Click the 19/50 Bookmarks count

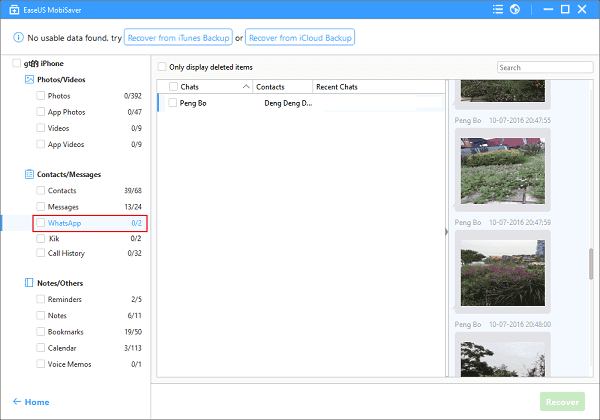[133, 332]
